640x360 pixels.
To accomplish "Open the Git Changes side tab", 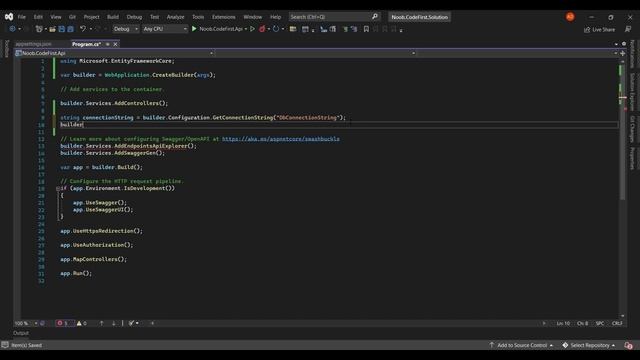I will (x=632, y=129).
